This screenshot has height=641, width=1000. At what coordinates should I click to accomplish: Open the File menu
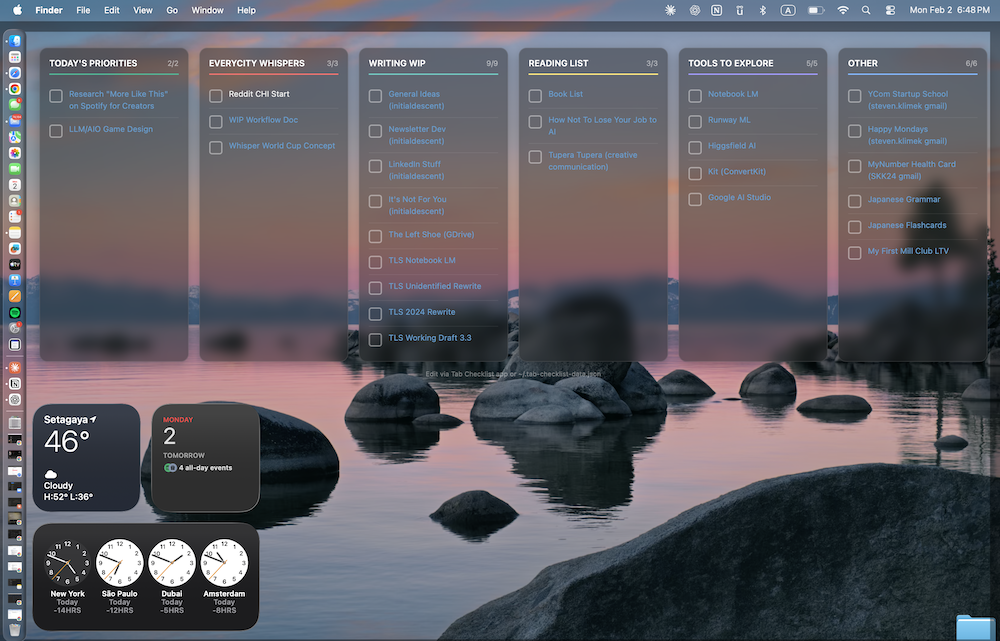83,10
